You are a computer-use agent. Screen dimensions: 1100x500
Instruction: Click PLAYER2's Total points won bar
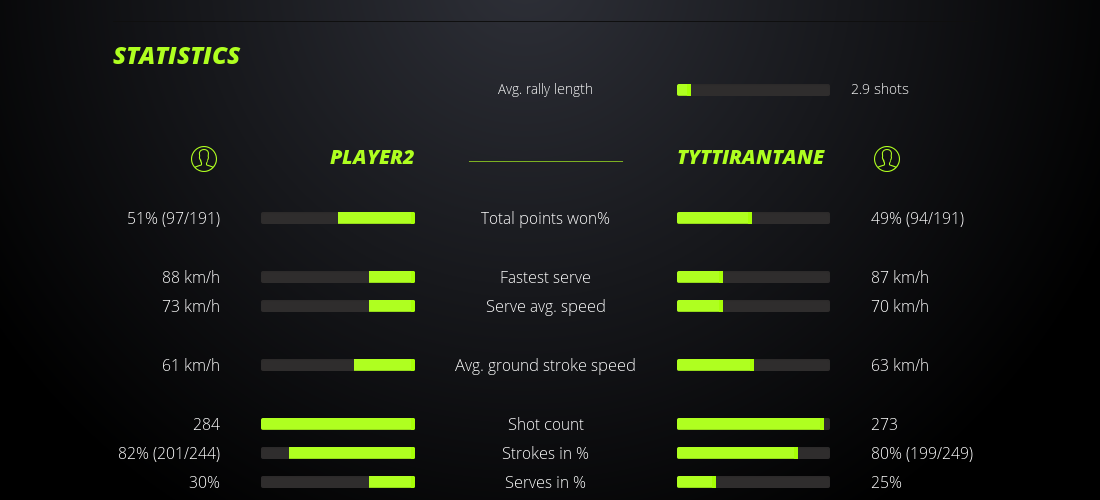[x=338, y=218]
